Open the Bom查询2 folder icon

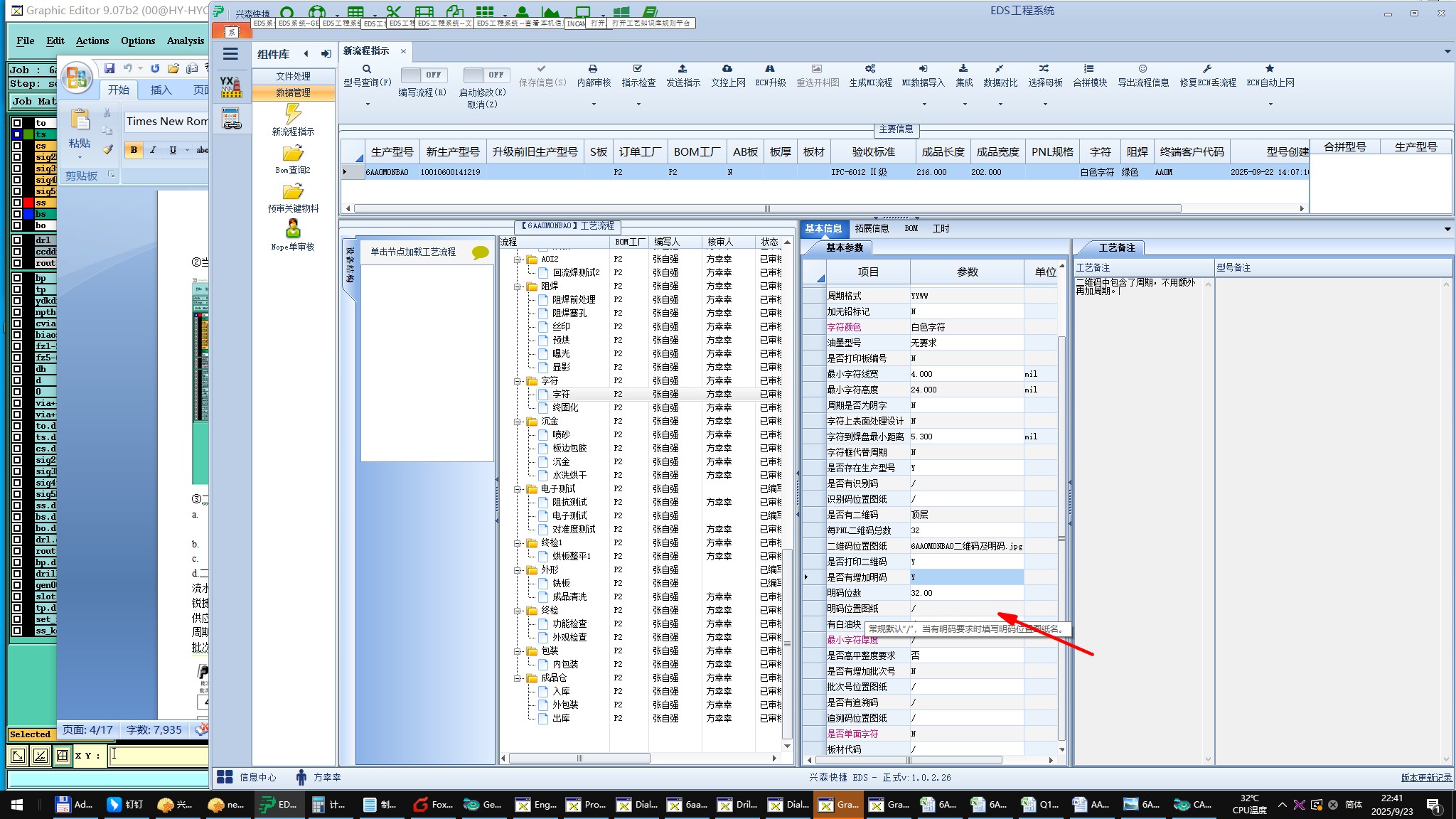point(293,154)
